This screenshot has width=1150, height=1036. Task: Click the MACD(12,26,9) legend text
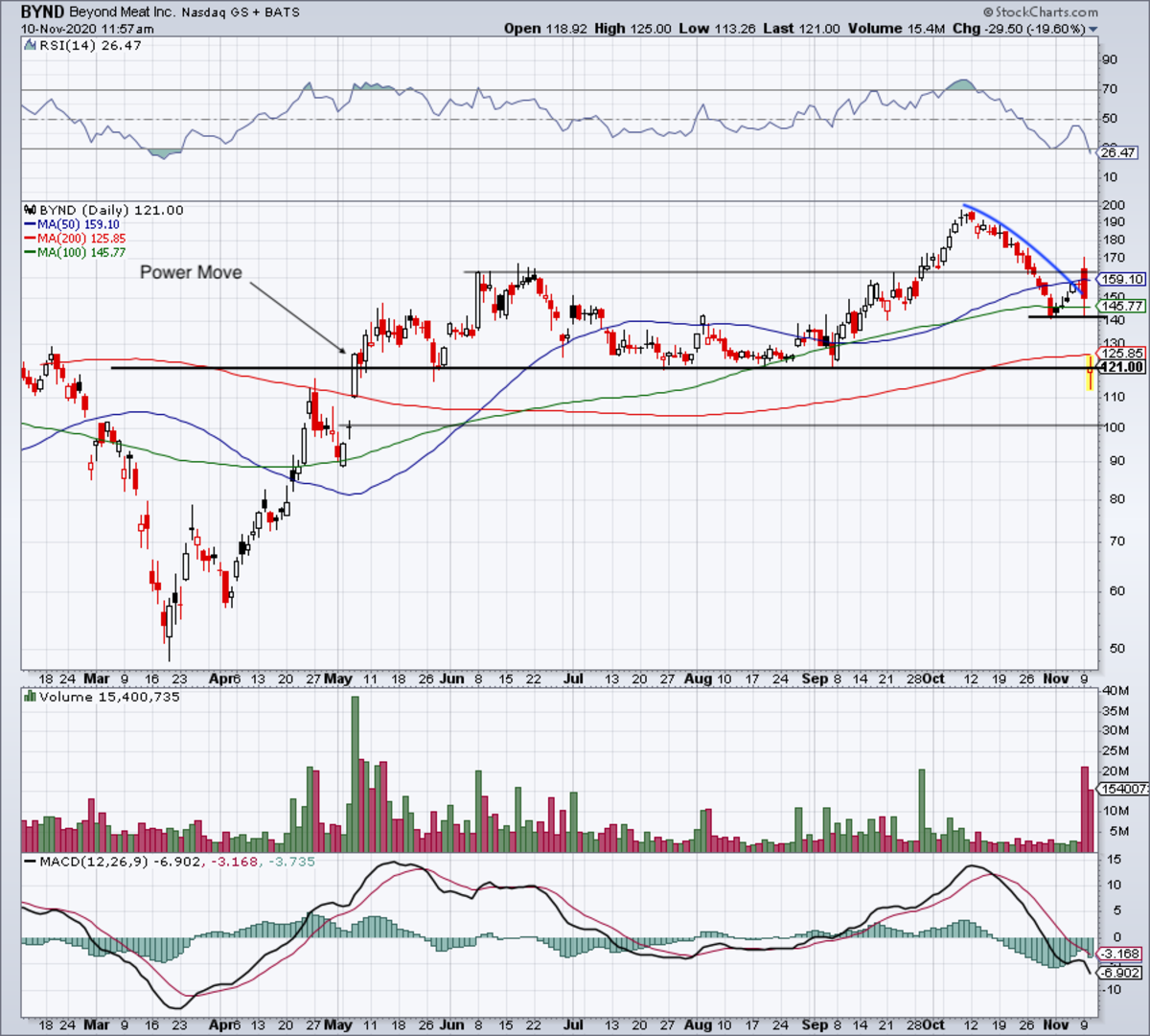[x=96, y=862]
